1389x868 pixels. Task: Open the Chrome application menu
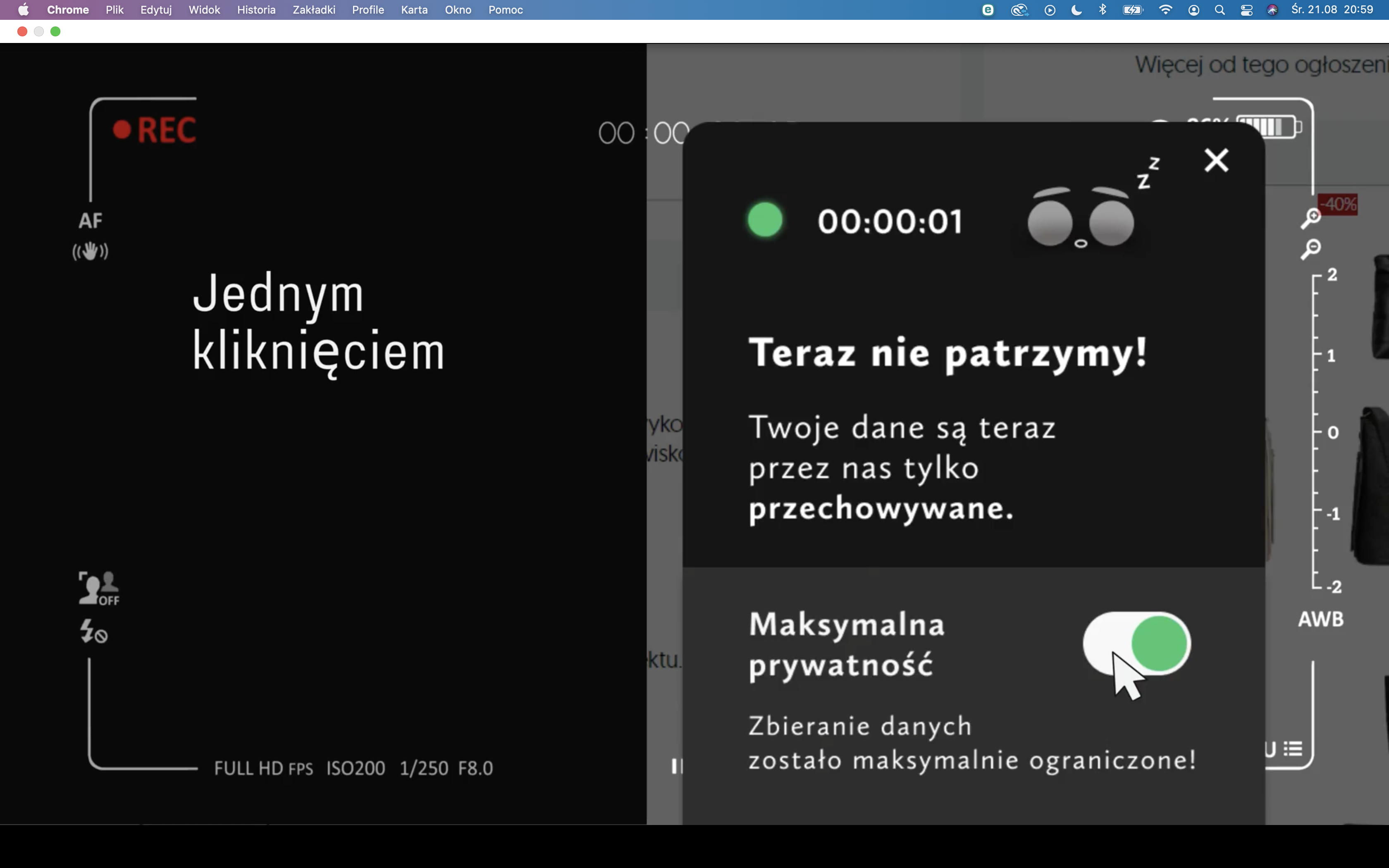(x=68, y=10)
